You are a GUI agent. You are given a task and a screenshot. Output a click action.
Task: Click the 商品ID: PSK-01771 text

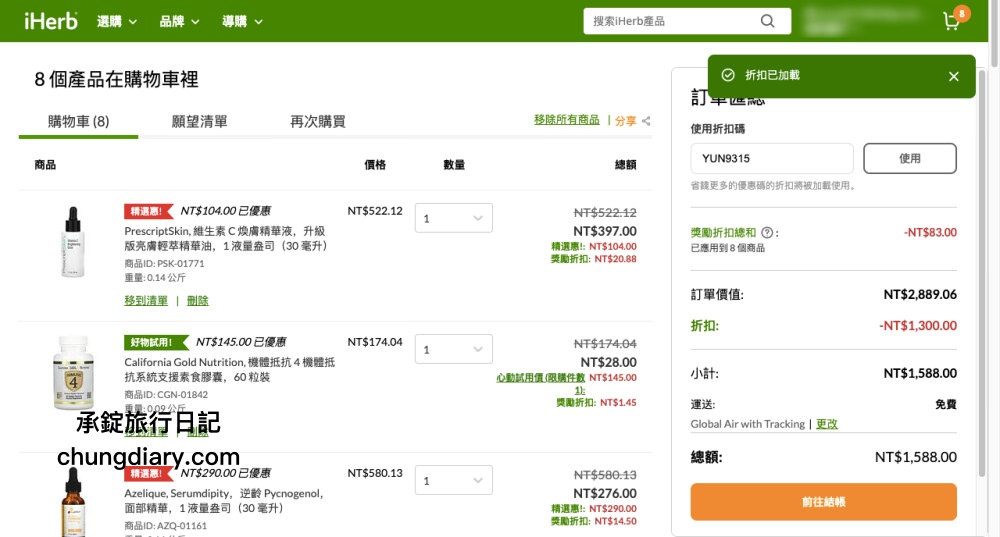click(x=165, y=263)
